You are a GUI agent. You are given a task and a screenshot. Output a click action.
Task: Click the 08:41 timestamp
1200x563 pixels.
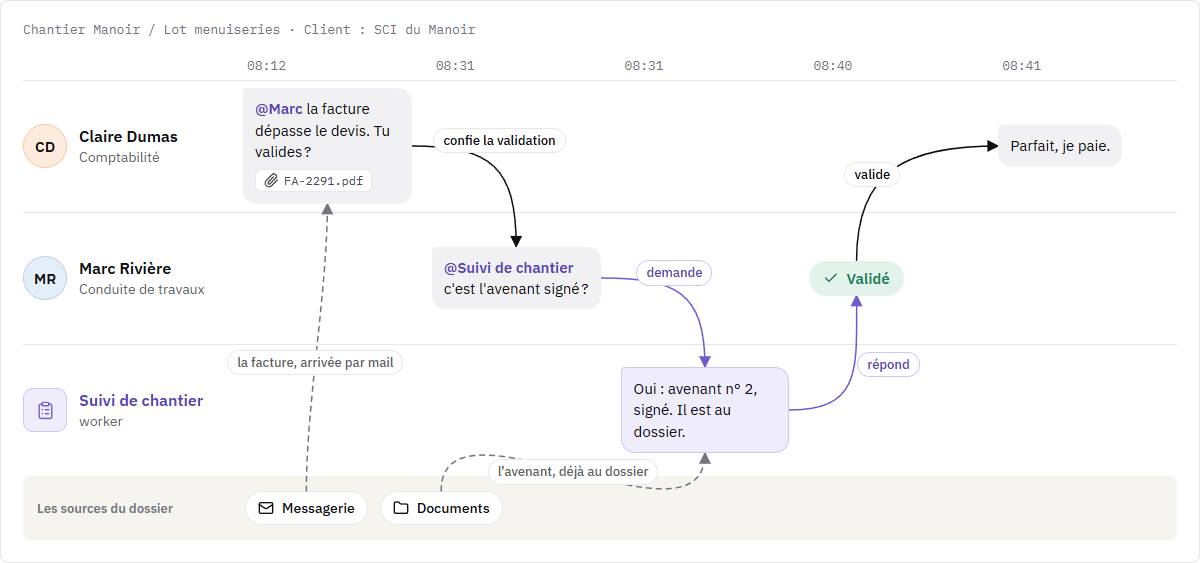[x=1022, y=66]
